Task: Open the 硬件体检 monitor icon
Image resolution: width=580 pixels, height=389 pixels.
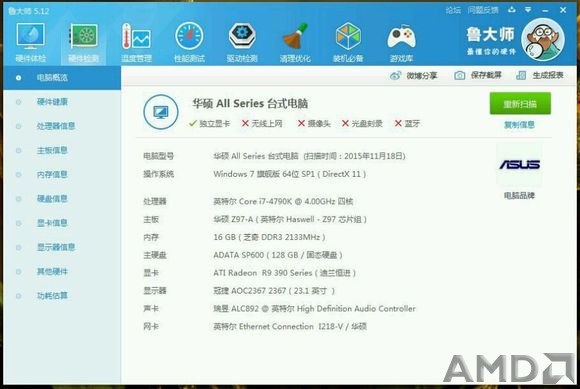Action: pyautogui.click(x=30, y=36)
